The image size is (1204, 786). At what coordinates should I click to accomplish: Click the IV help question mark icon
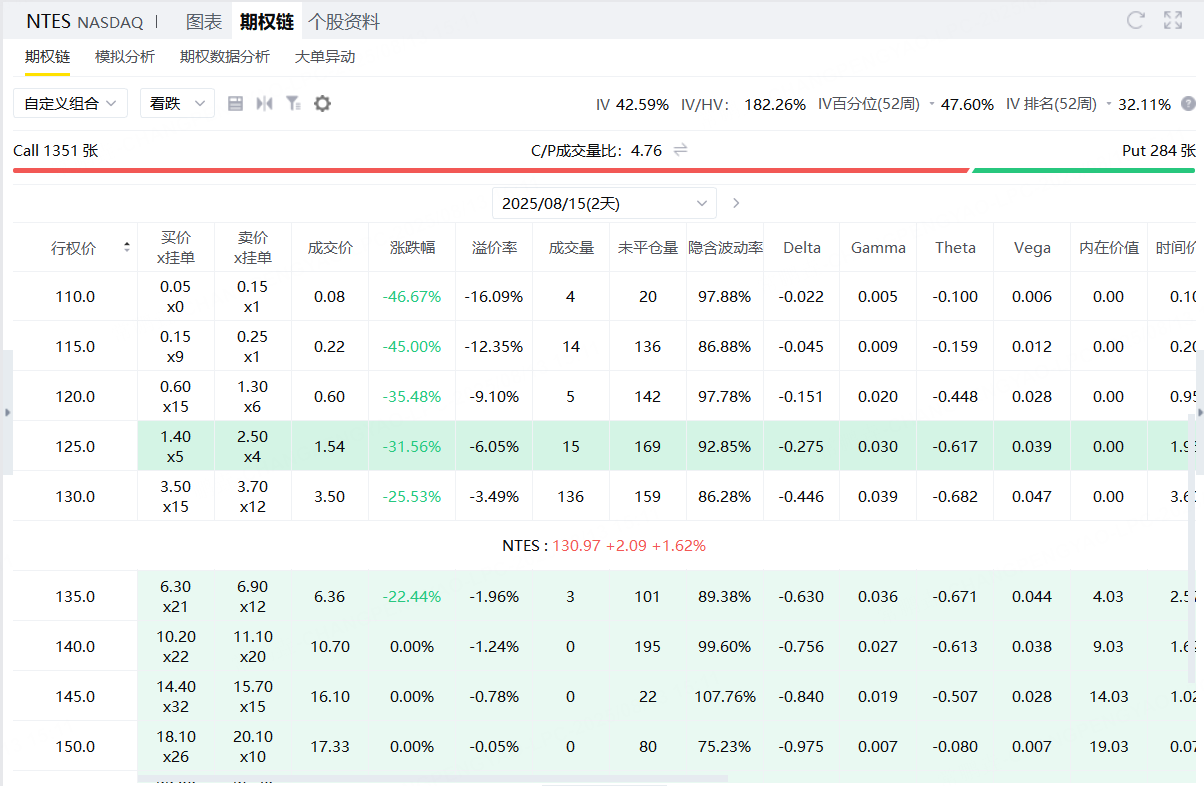[1188, 103]
